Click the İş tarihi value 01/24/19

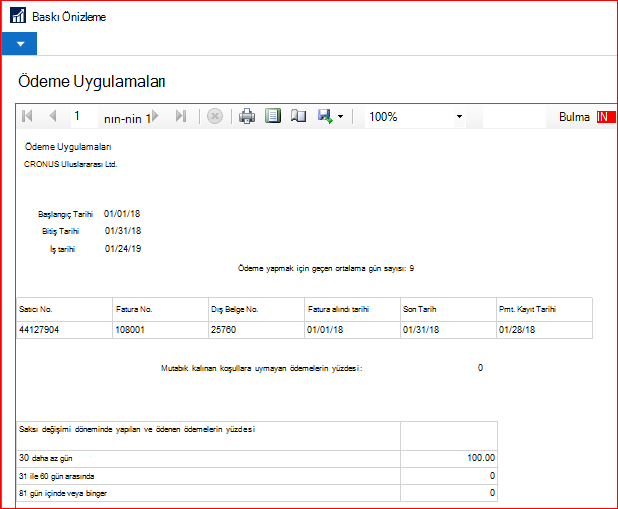click(x=123, y=249)
